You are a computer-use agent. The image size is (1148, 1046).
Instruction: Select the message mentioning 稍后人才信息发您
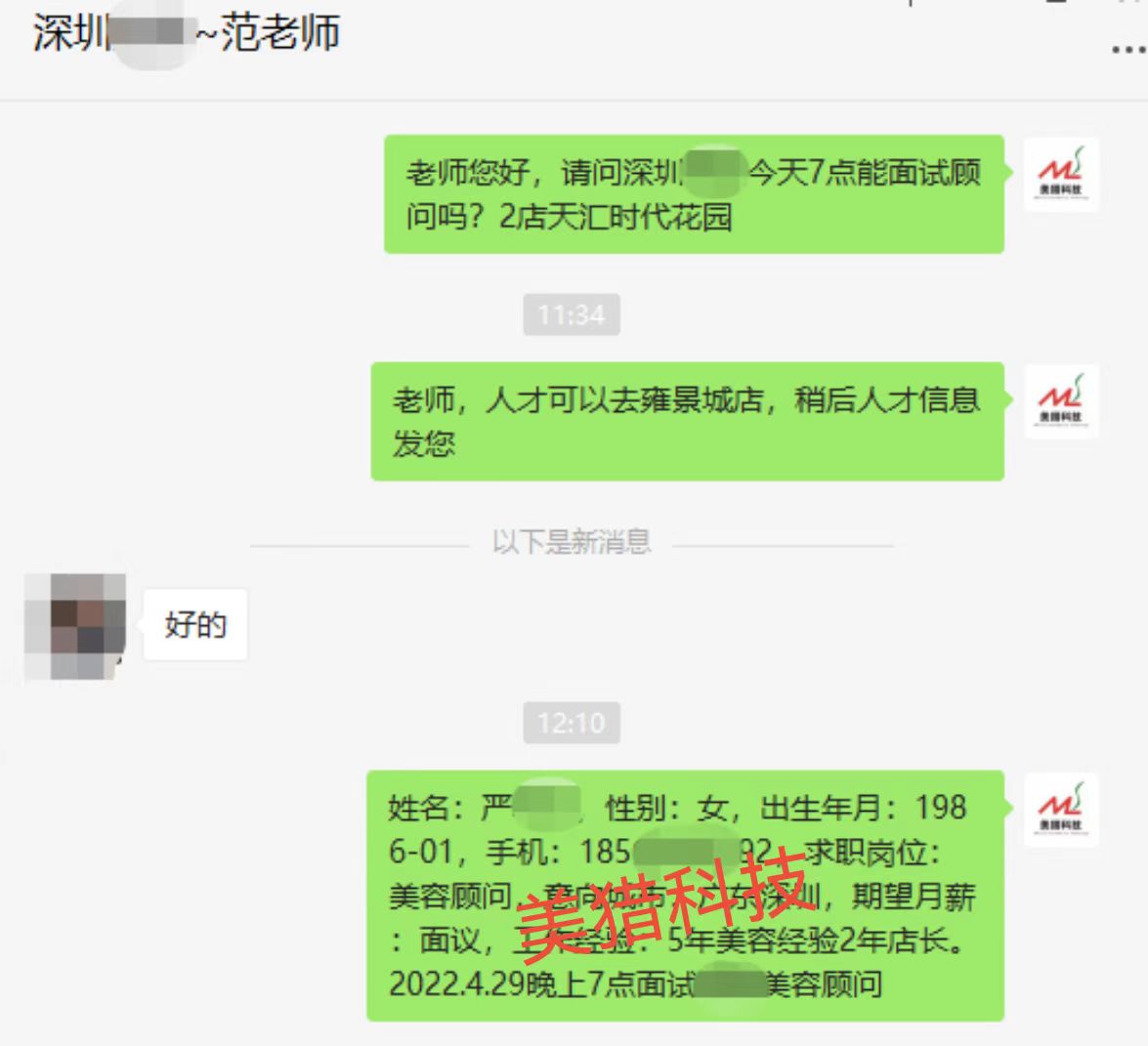pos(687,421)
